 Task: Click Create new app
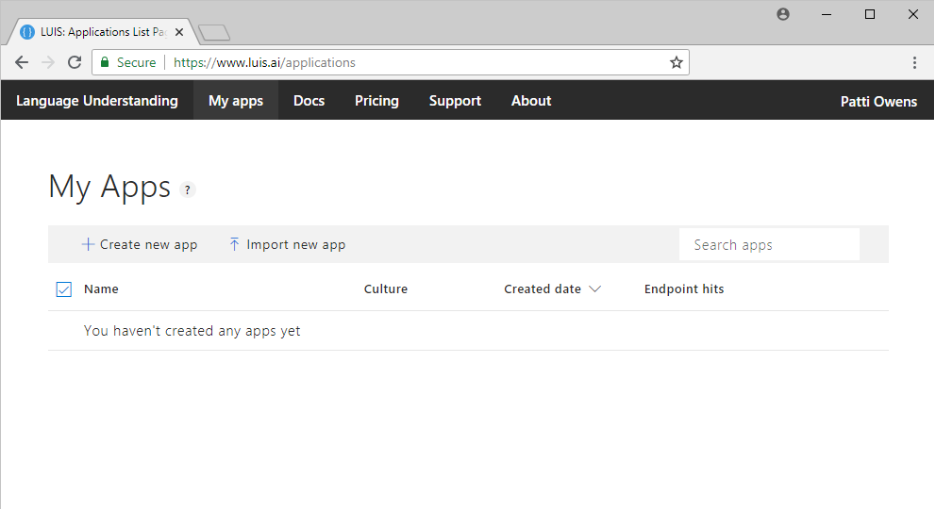click(x=139, y=245)
